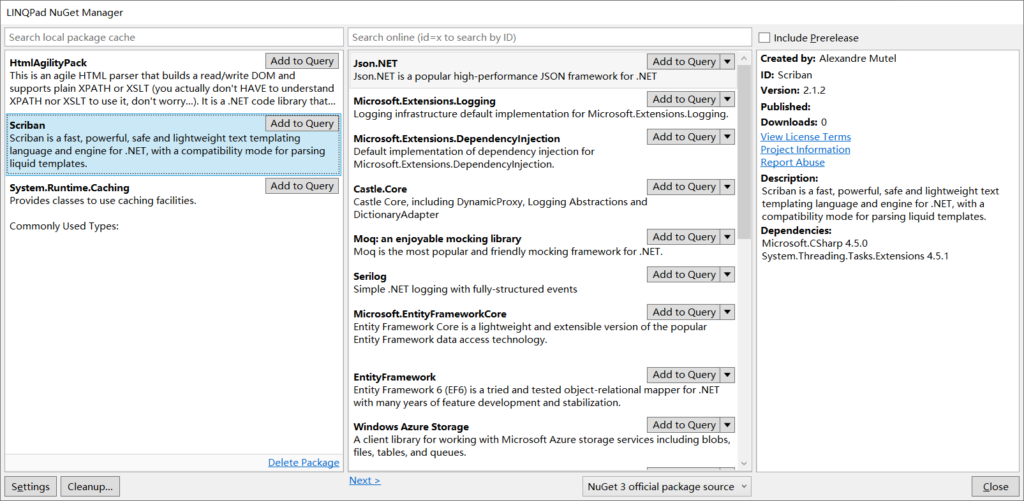Viewport: 1024px width, 501px height.
Task: Enable the Include Prerelease checkbox
Action: [x=765, y=38]
